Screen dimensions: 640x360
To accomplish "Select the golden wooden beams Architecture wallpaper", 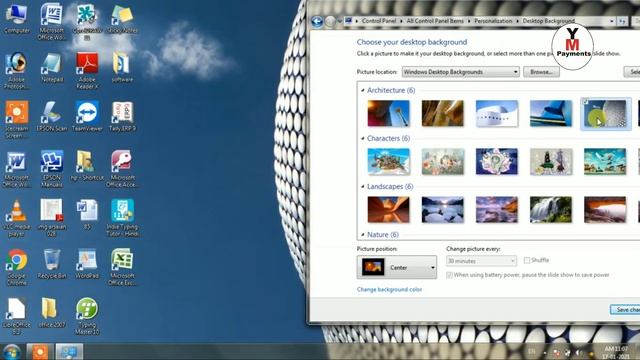I will click(442, 113).
